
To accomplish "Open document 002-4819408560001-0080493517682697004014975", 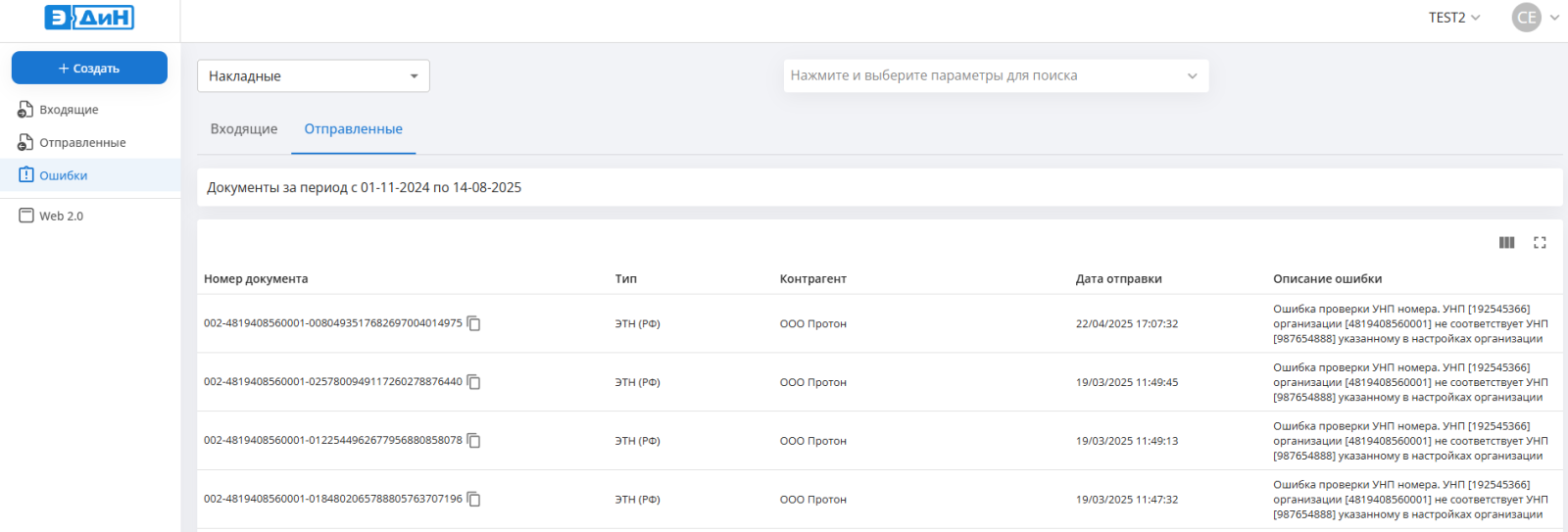I will point(333,323).
